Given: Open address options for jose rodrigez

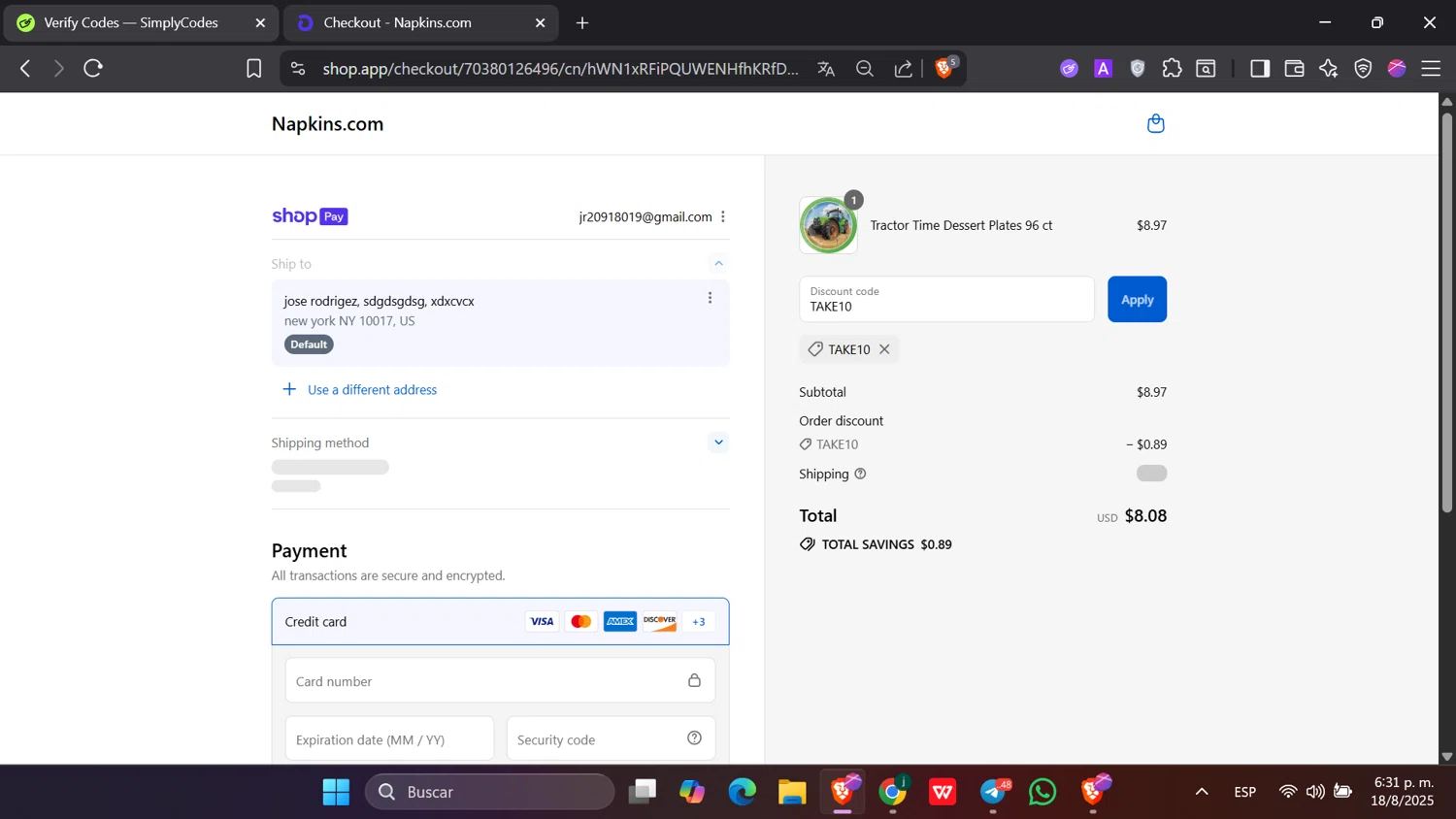Looking at the screenshot, I should 710,298.
